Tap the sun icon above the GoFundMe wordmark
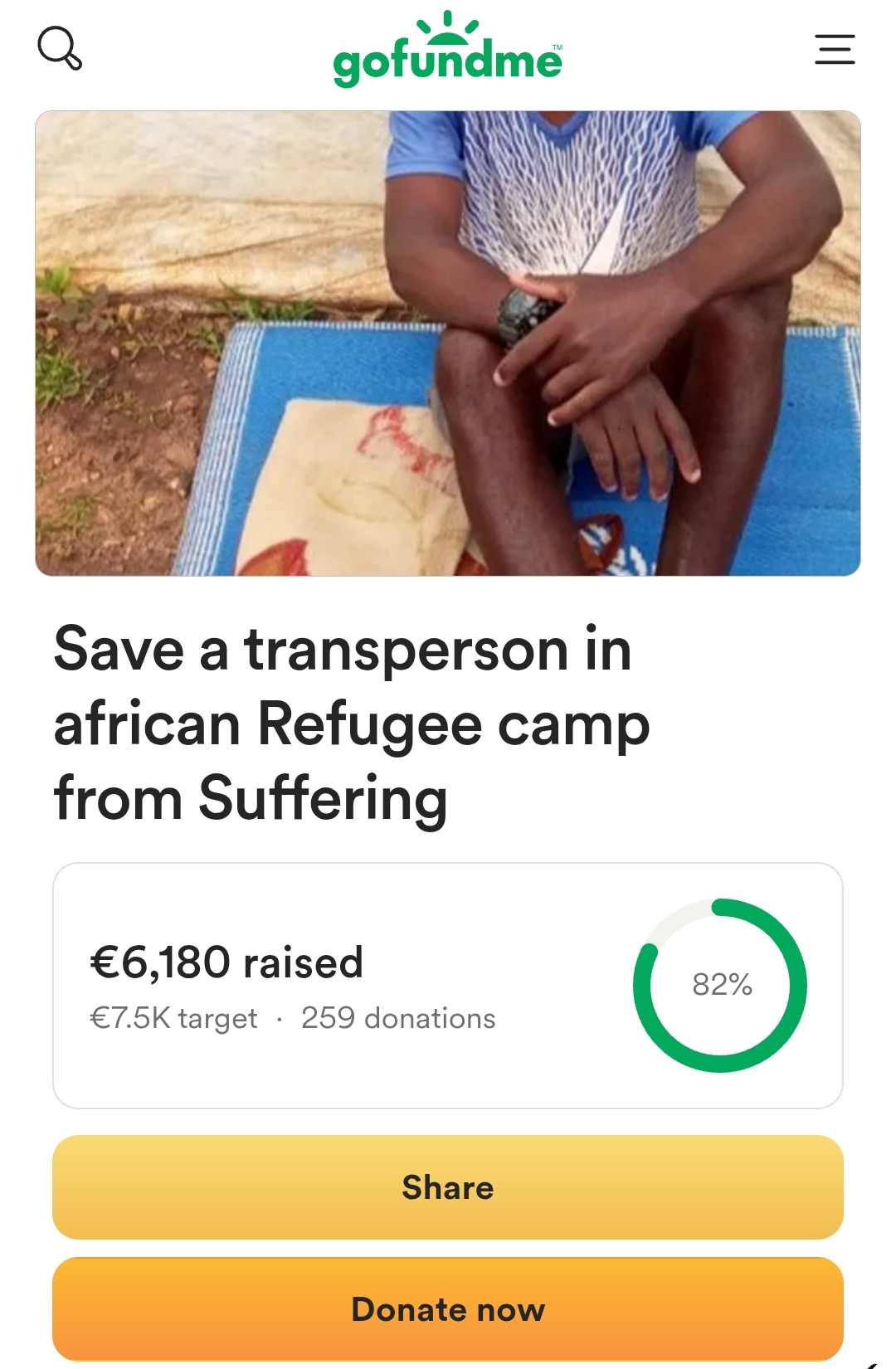This screenshot has height=1369, width=896. 447,27
